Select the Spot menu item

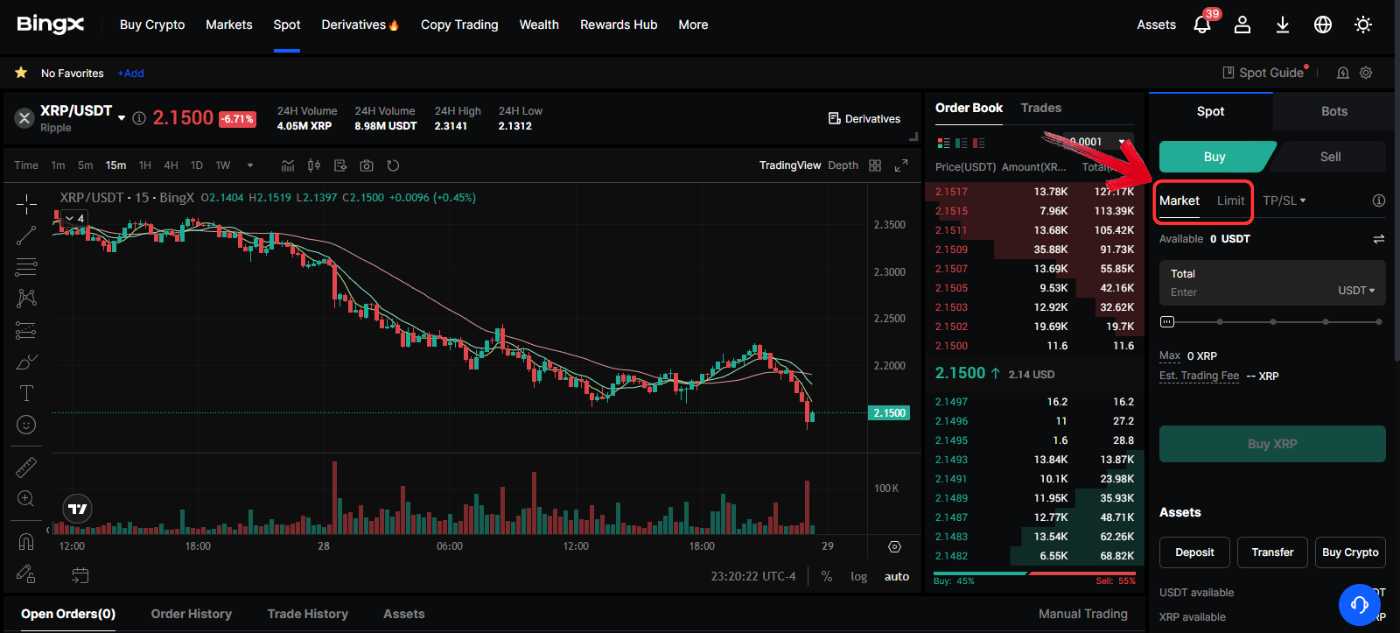287,25
